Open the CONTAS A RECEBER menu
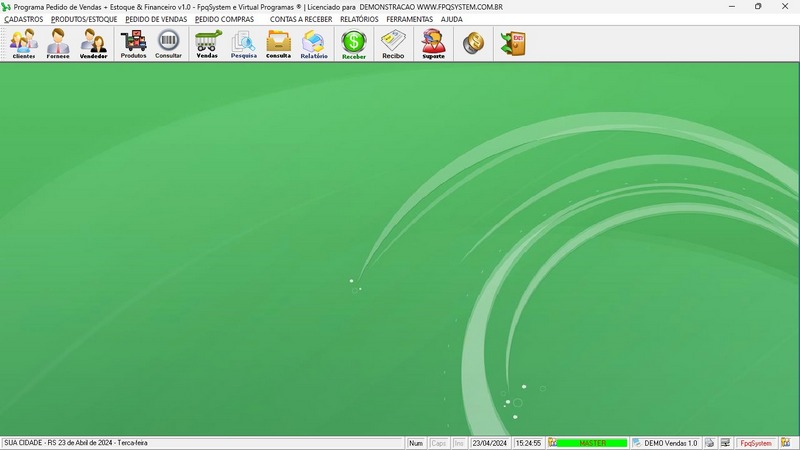Screen dimensions: 800x450 [301, 19]
